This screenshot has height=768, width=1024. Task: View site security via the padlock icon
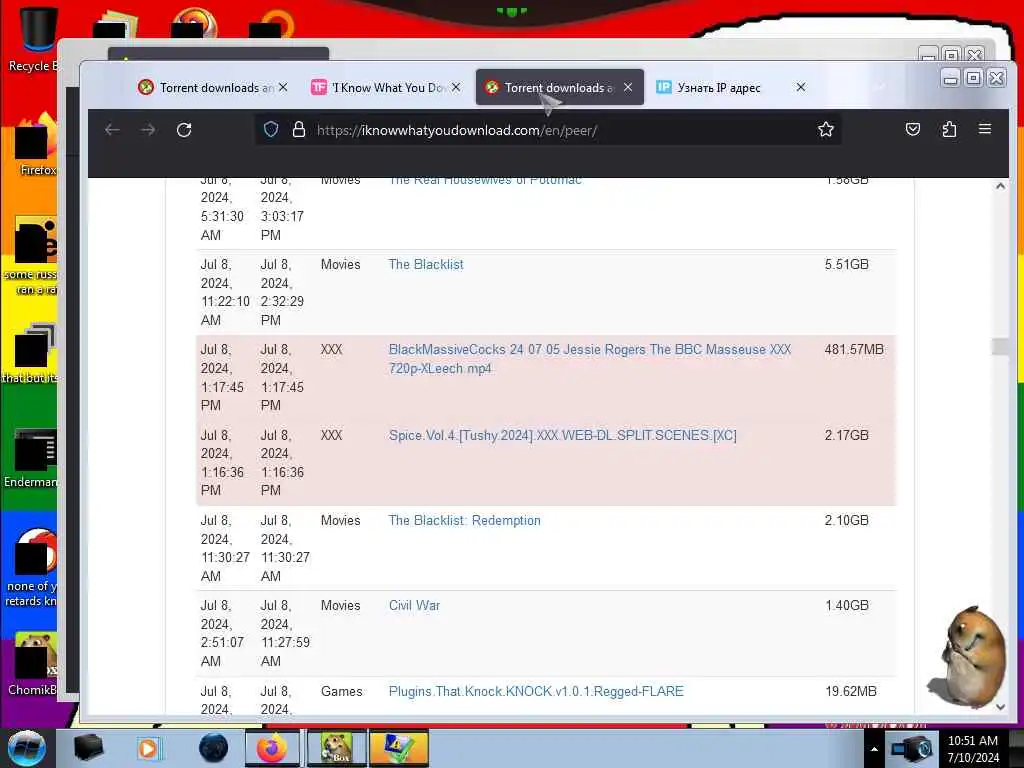tap(298, 130)
